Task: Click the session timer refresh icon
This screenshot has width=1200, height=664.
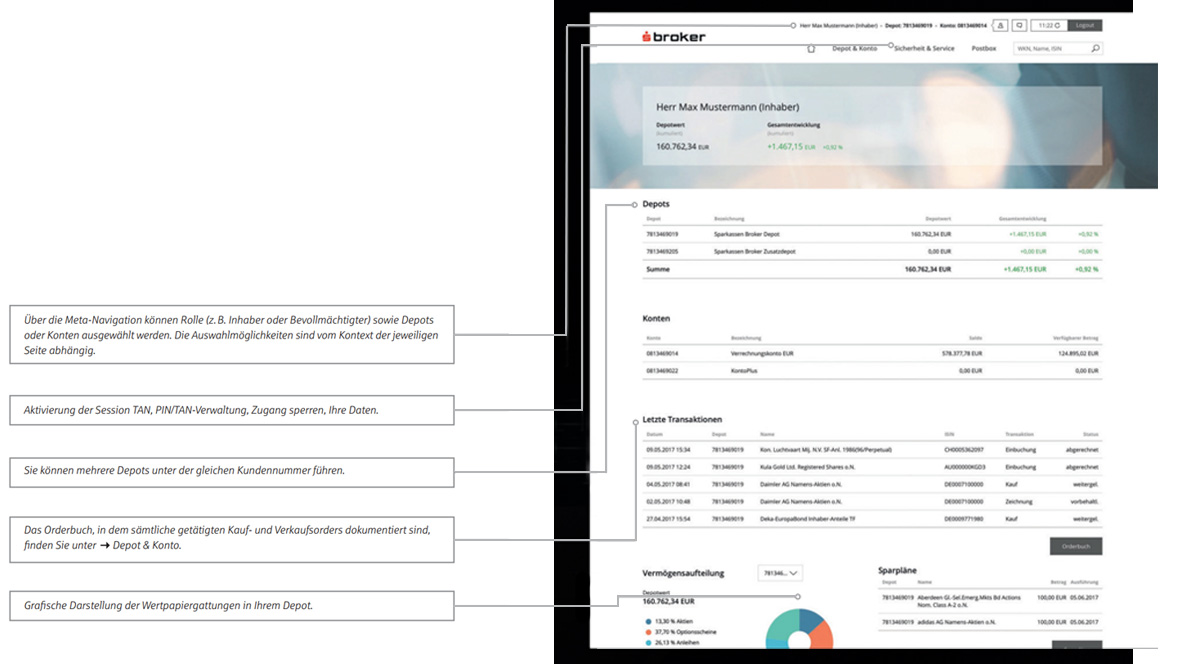Action: pyautogui.click(x=1057, y=25)
